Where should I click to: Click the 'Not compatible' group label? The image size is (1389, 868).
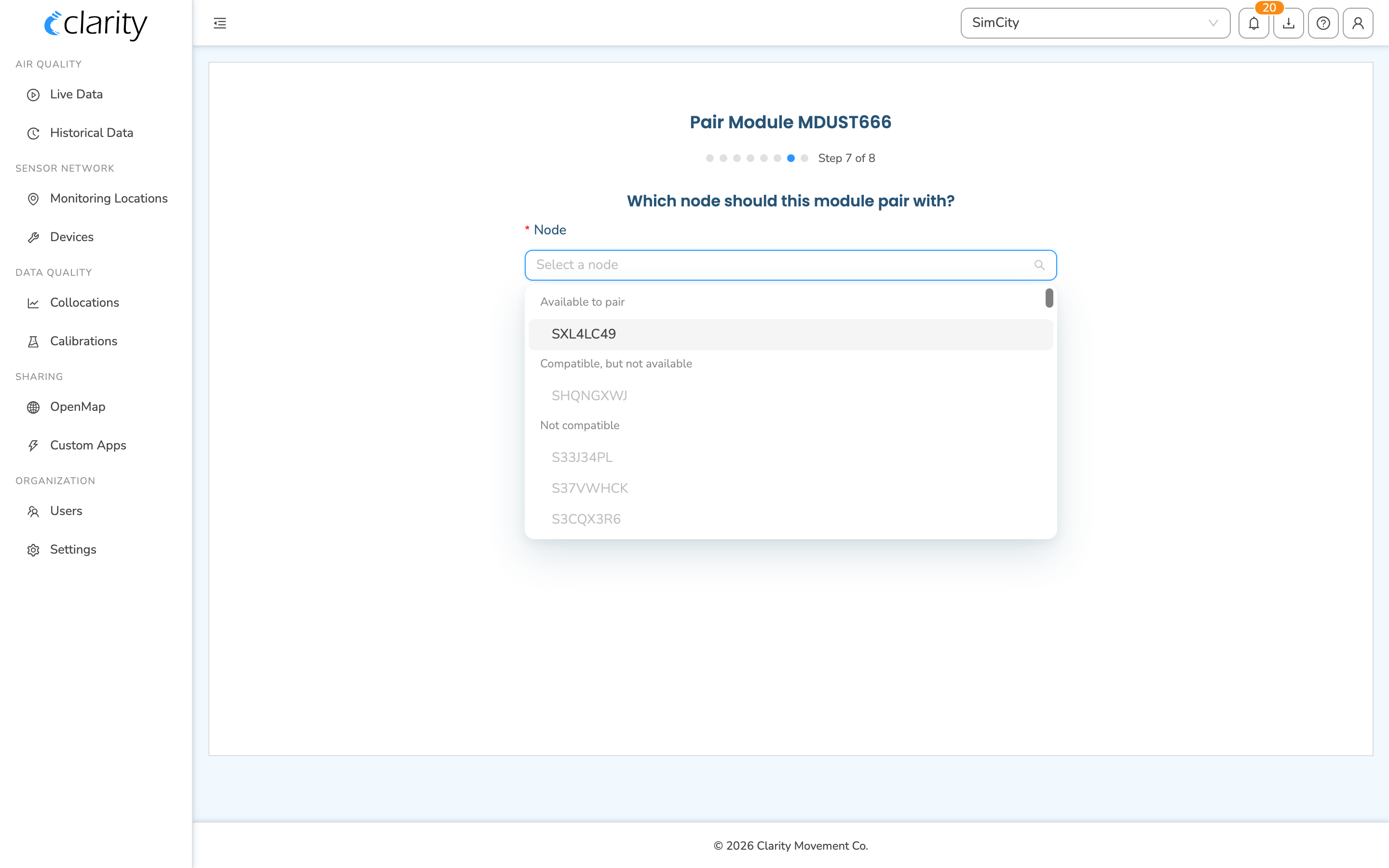[580, 425]
